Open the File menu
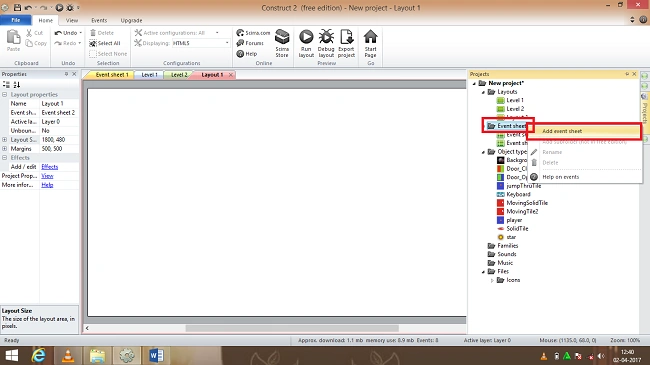Image resolution: width=650 pixels, height=365 pixels. [16, 20]
